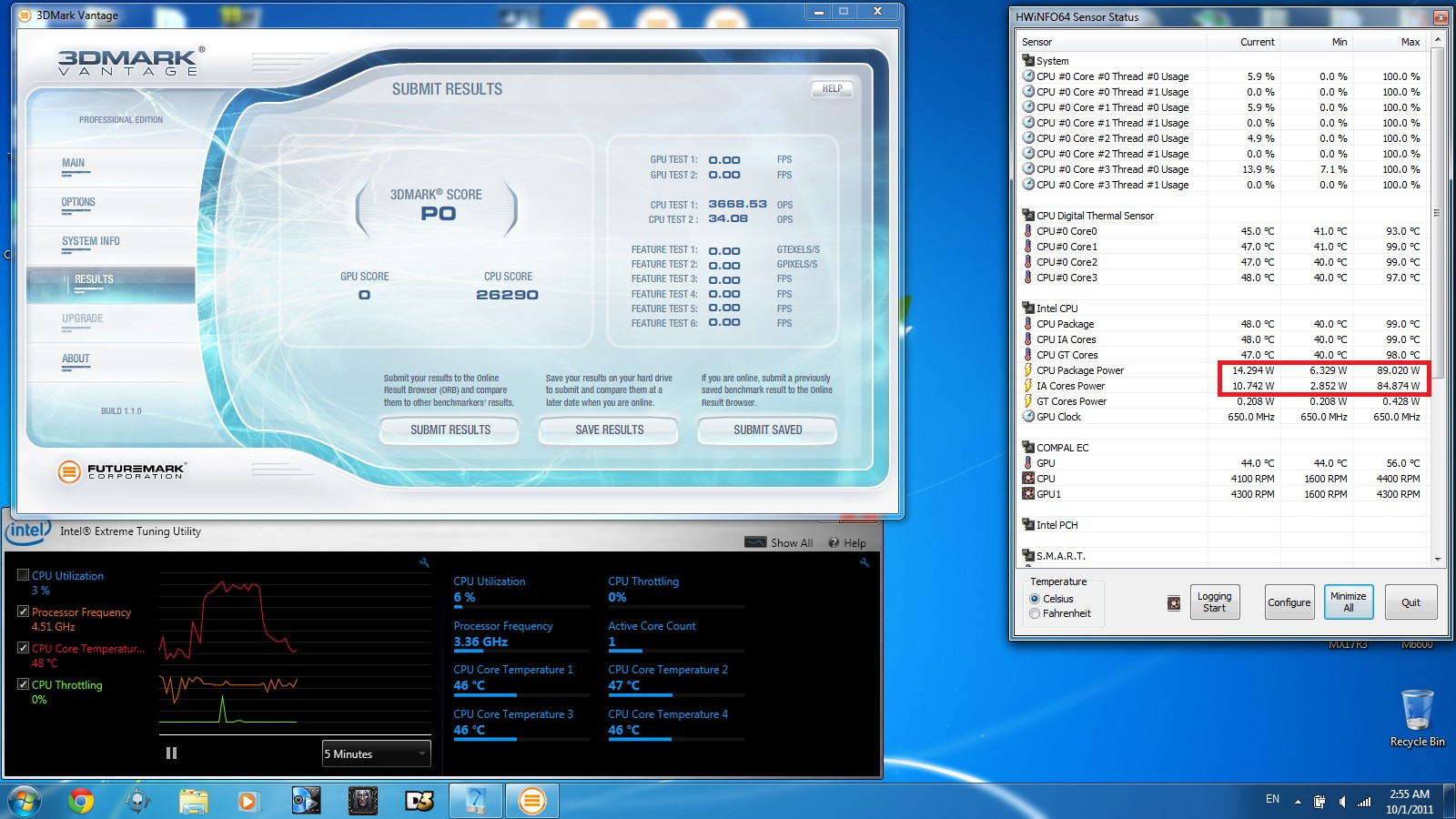This screenshot has height=819, width=1456.
Task: Open the Options tab in 3DMark
Action: (78, 202)
